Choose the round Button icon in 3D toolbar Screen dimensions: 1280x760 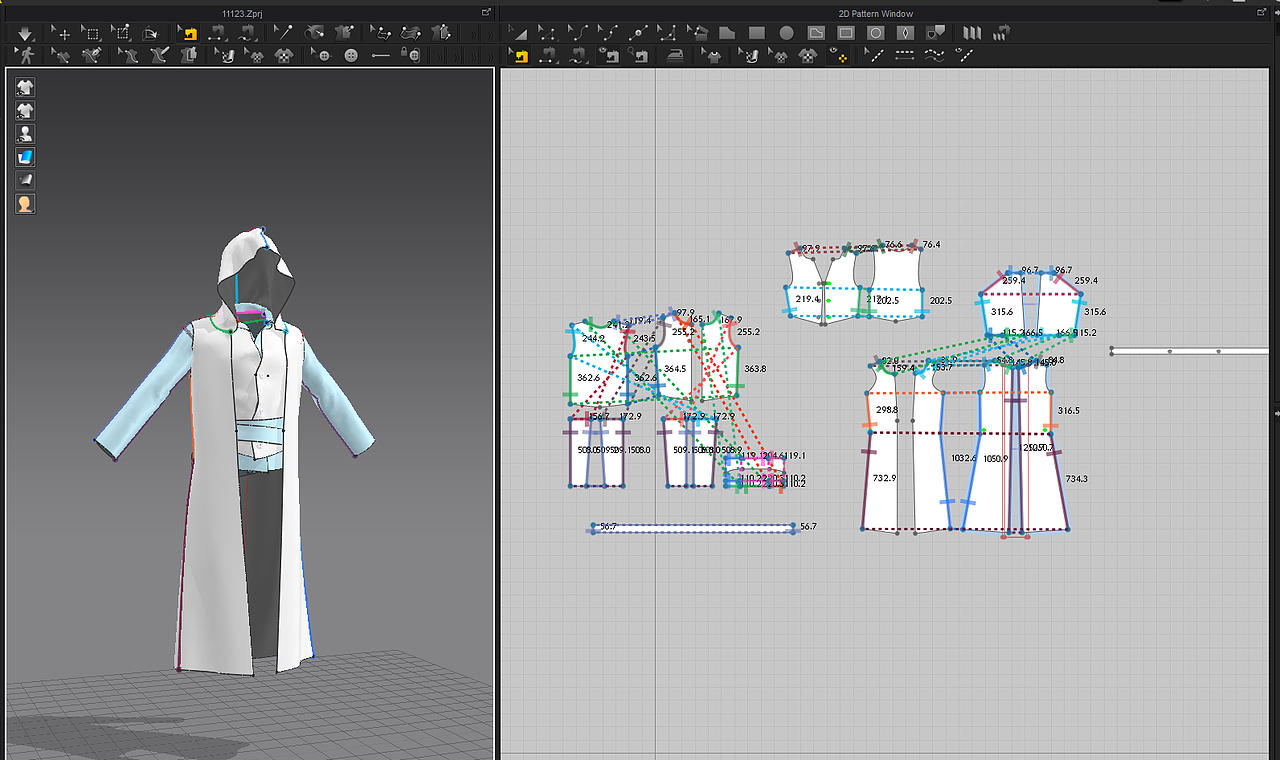tap(351, 56)
